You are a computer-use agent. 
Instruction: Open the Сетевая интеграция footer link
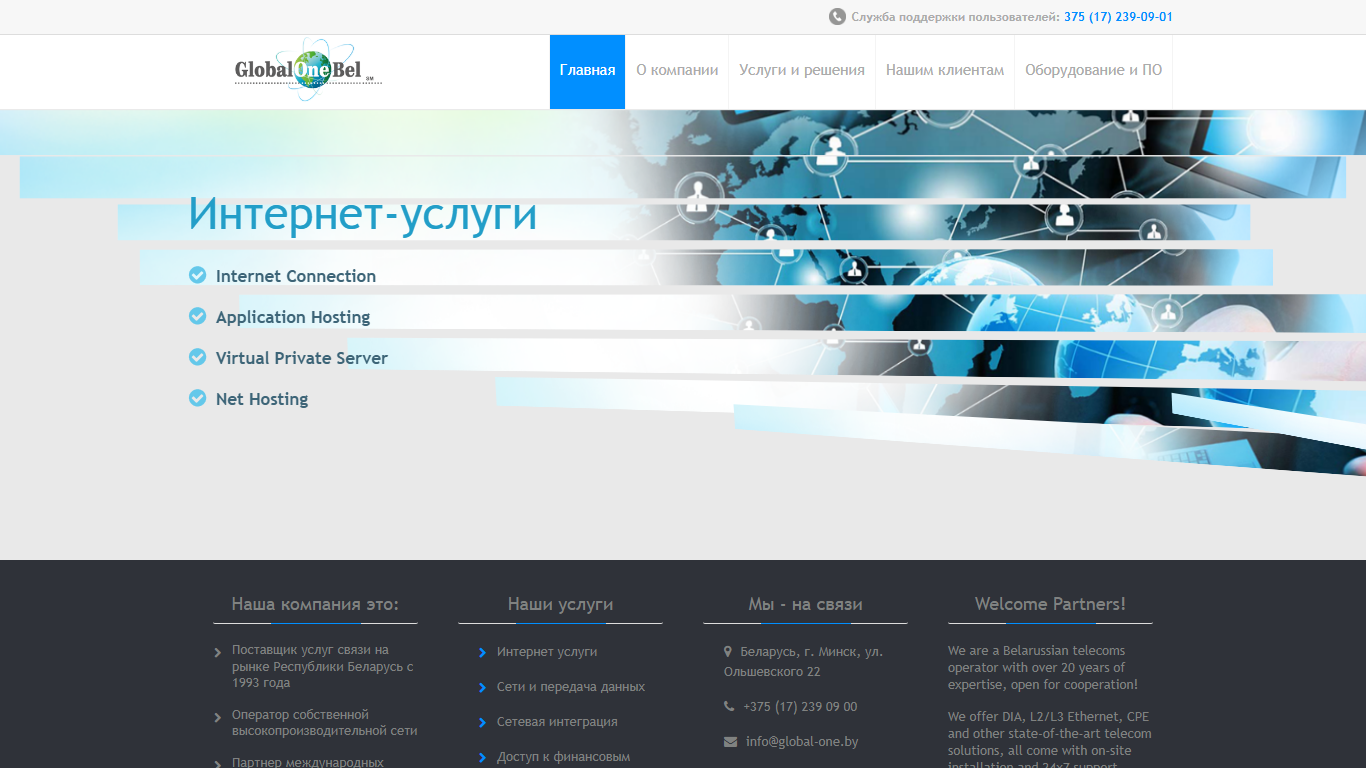pyautogui.click(x=557, y=722)
